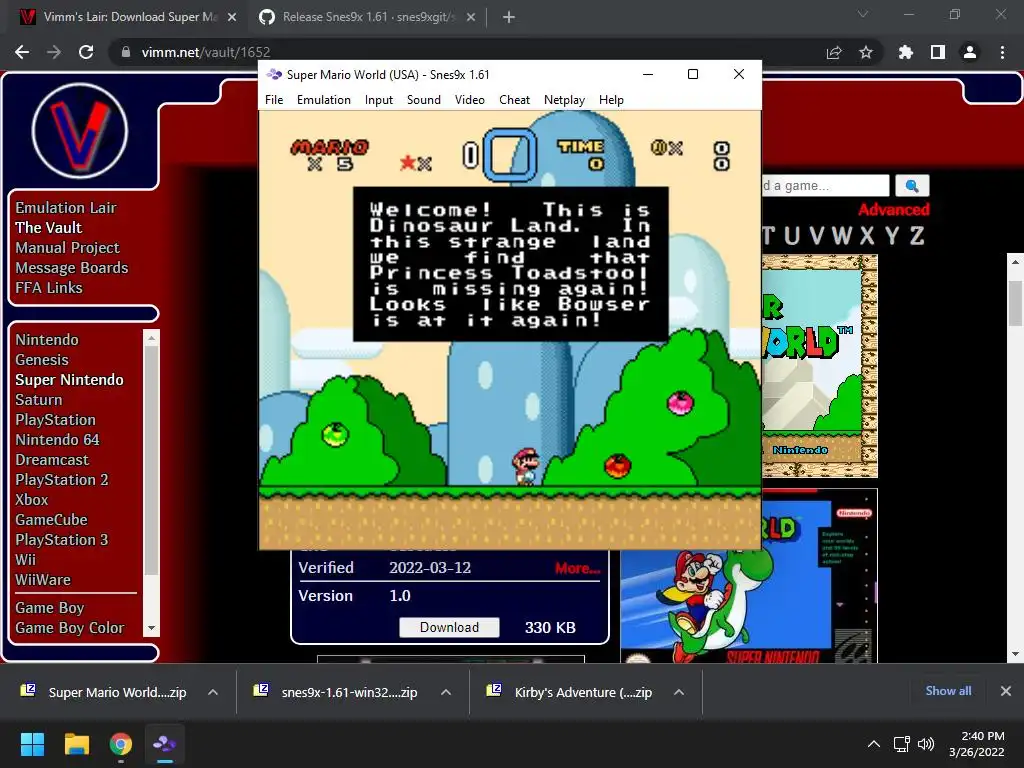1024x768 pixels.
Task: Select Genesis console link
Action: [x=42, y=360]
